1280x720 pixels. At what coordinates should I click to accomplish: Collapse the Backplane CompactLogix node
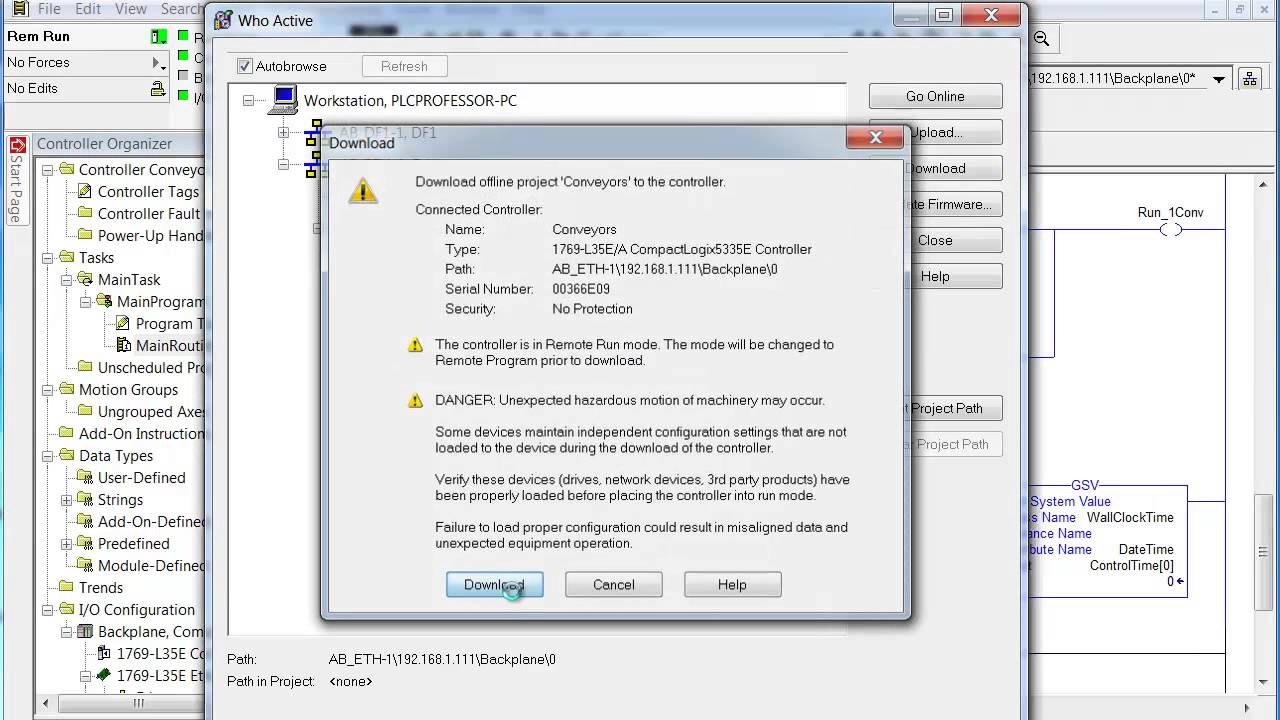pos(66,631)
